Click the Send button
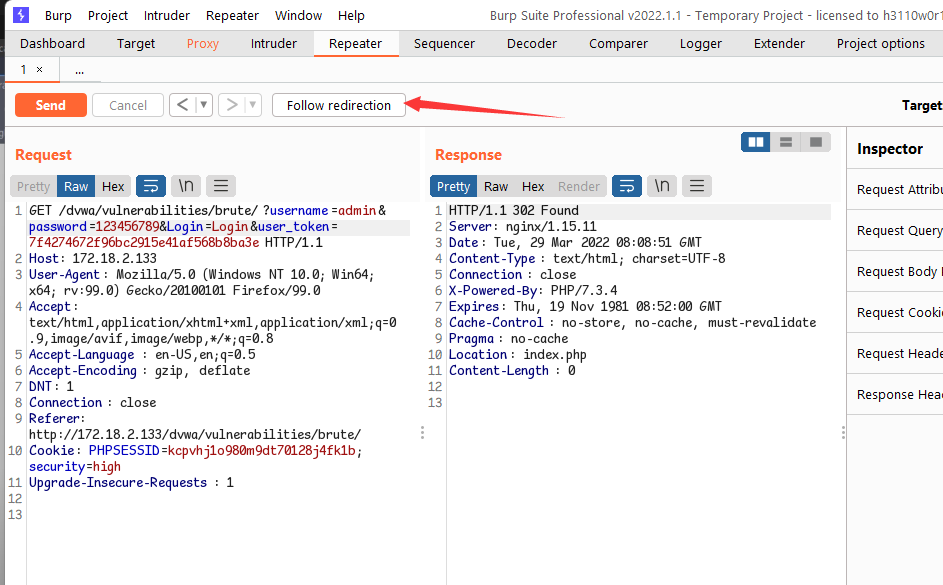943x585 pixels. pyautogui.click(x=51, y=105)
